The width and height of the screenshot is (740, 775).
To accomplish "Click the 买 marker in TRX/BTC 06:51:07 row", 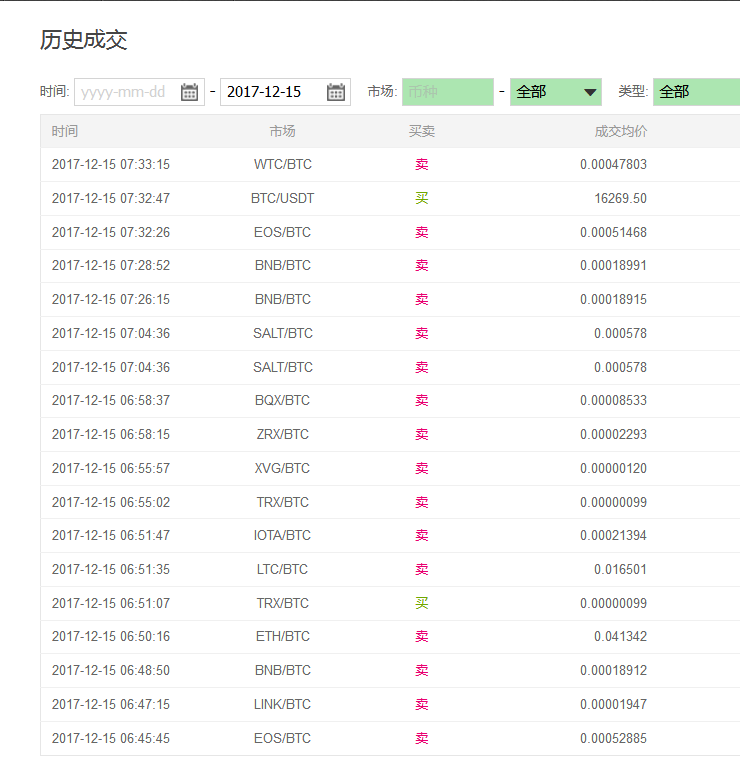I will [x=422, y=603].
